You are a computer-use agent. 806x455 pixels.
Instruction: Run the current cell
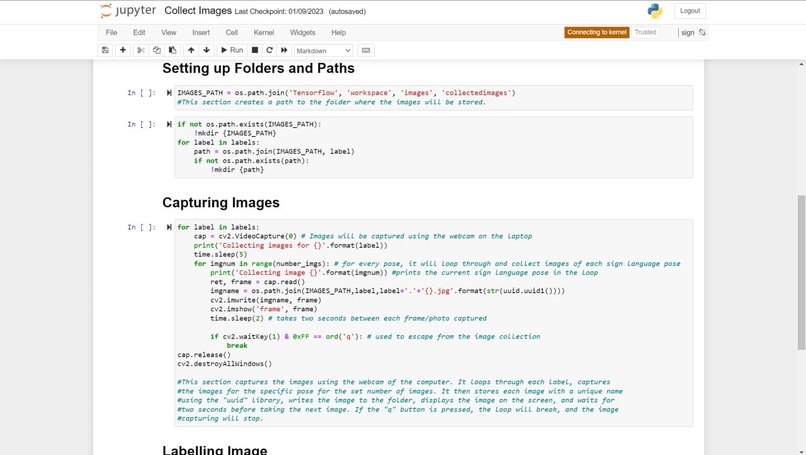pos(232,50)
